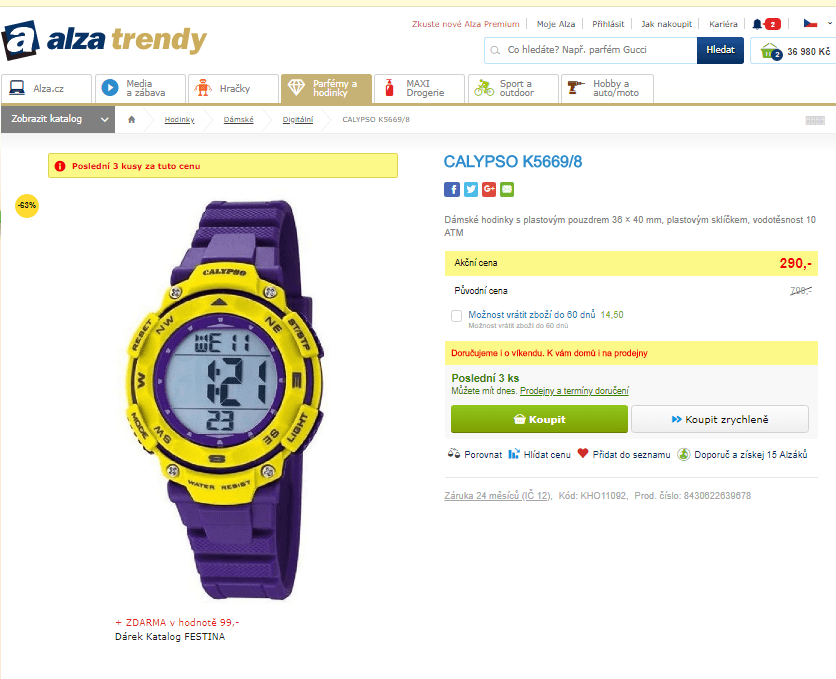Click Koupit zrychleně button
The image size is (836, 679).
(x=720, y=419)
